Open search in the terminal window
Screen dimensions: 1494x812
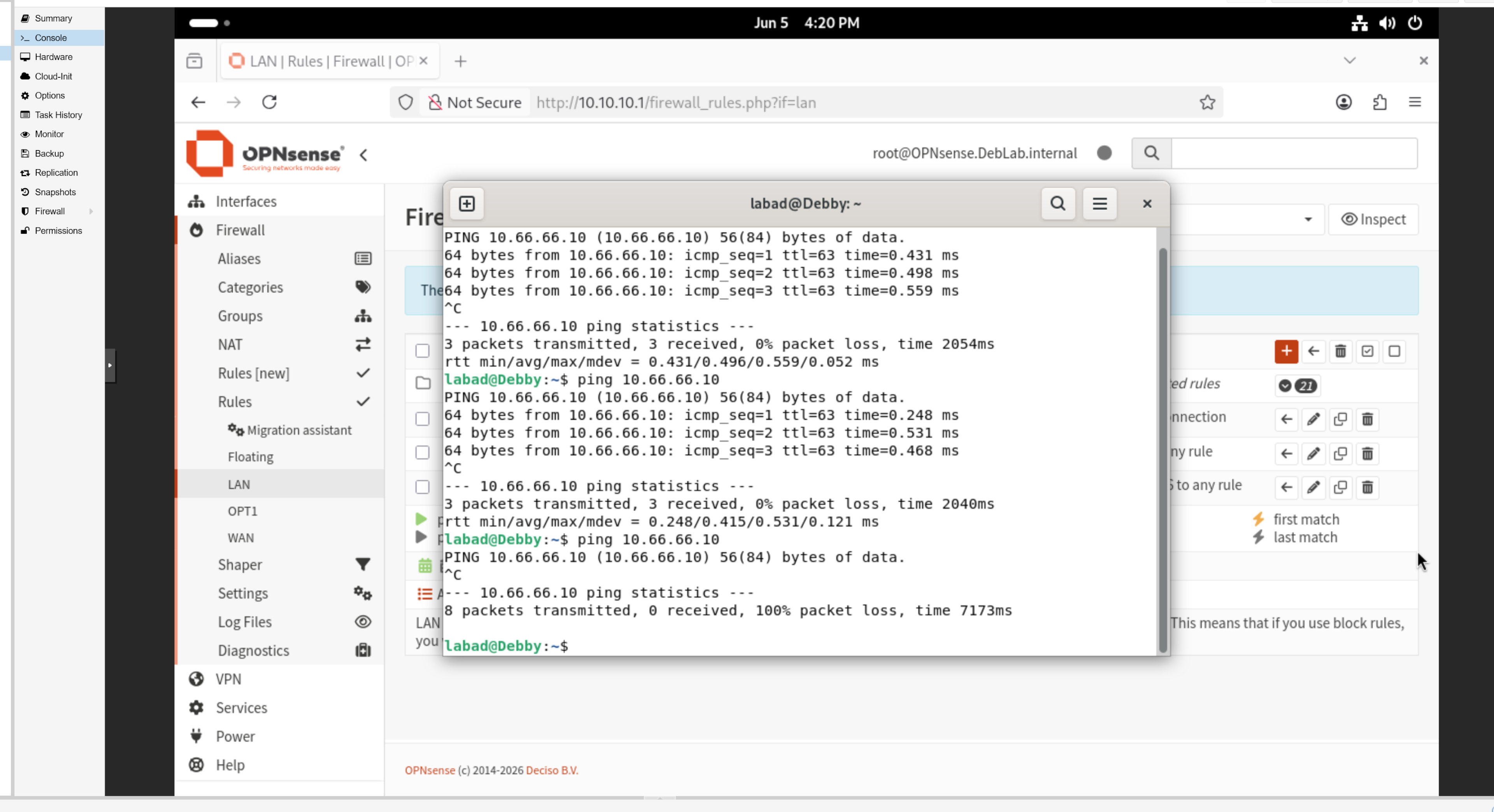coord(1058,203)
